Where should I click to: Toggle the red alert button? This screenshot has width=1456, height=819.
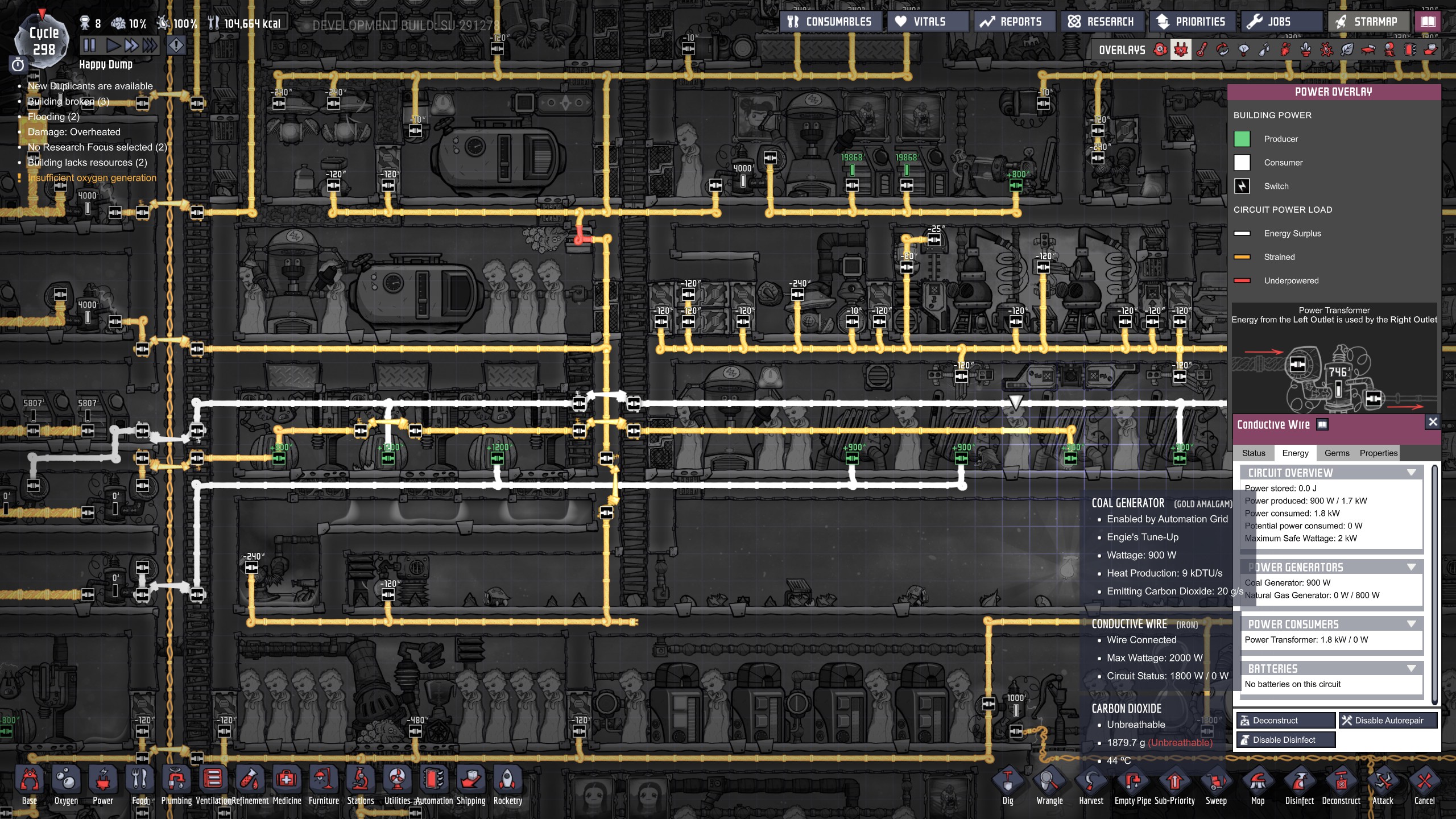pos(176,45)
